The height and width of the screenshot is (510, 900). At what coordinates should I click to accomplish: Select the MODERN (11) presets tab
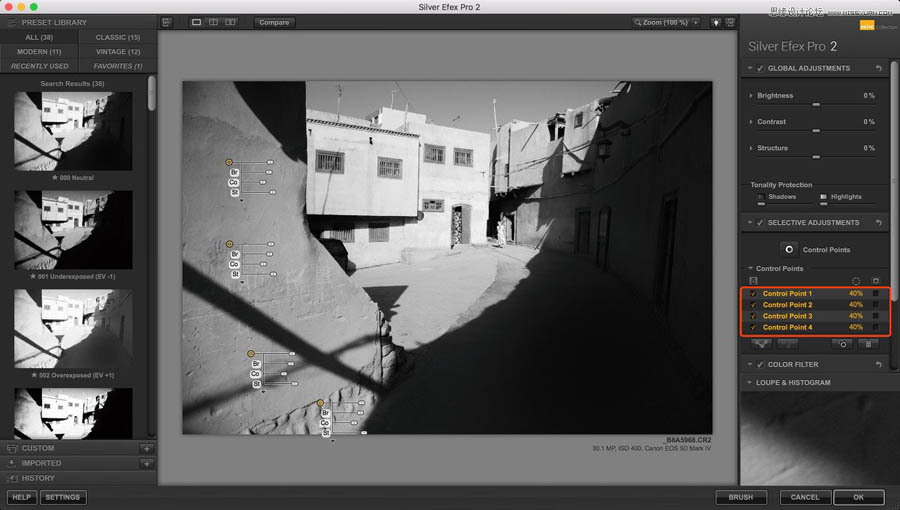pyautogui.click(x=39, y=52)
